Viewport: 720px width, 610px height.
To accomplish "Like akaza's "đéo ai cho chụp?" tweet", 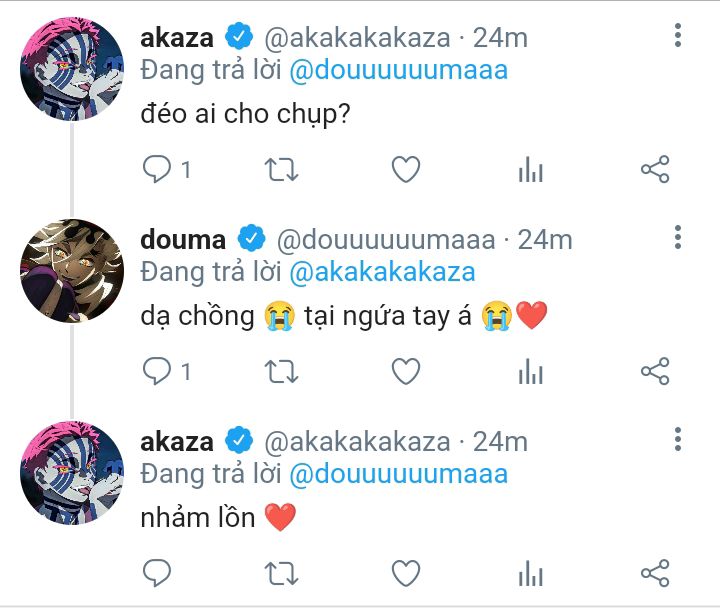I will pyautogui.click(x=406, y=169).
